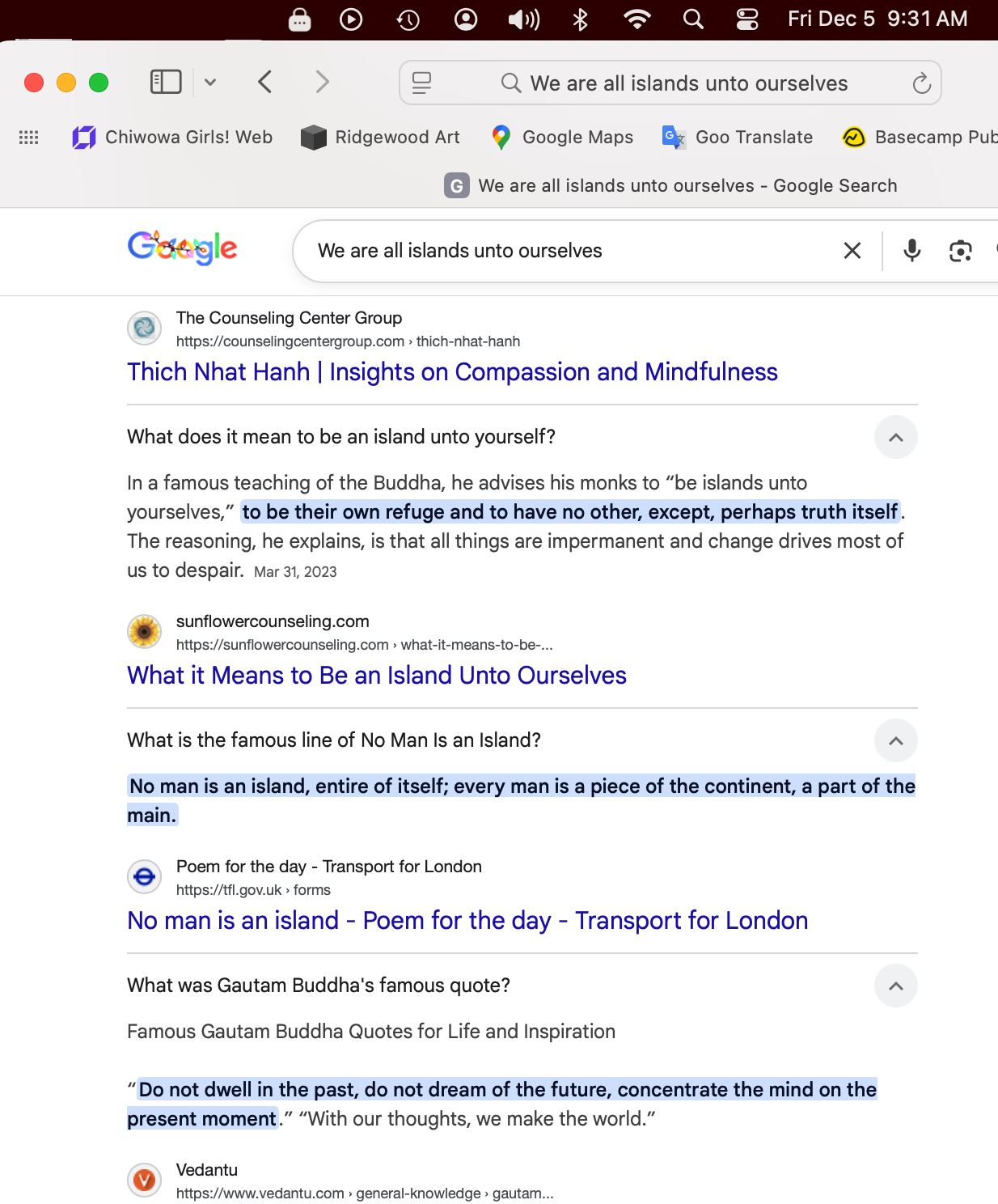Reload the current page
The width and height of the screenshot is (998, 1204).
tap(921, 83)
